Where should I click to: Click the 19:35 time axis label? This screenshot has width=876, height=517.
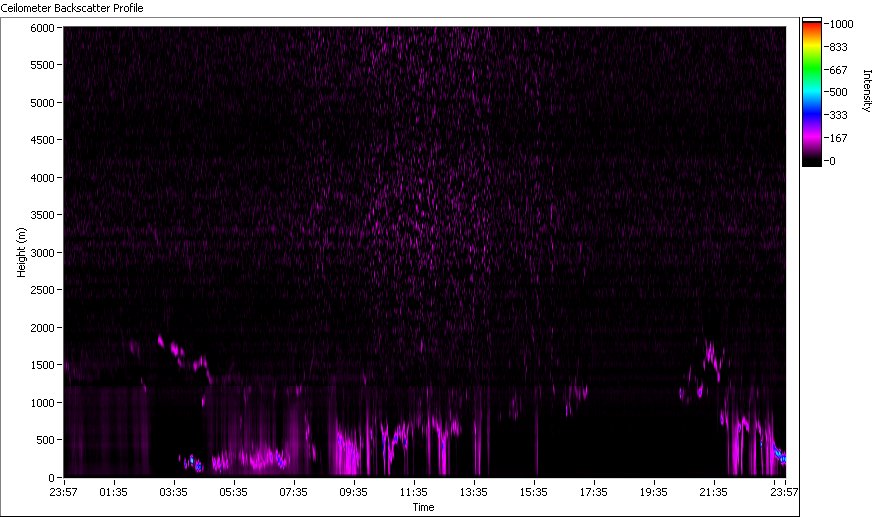654,492
